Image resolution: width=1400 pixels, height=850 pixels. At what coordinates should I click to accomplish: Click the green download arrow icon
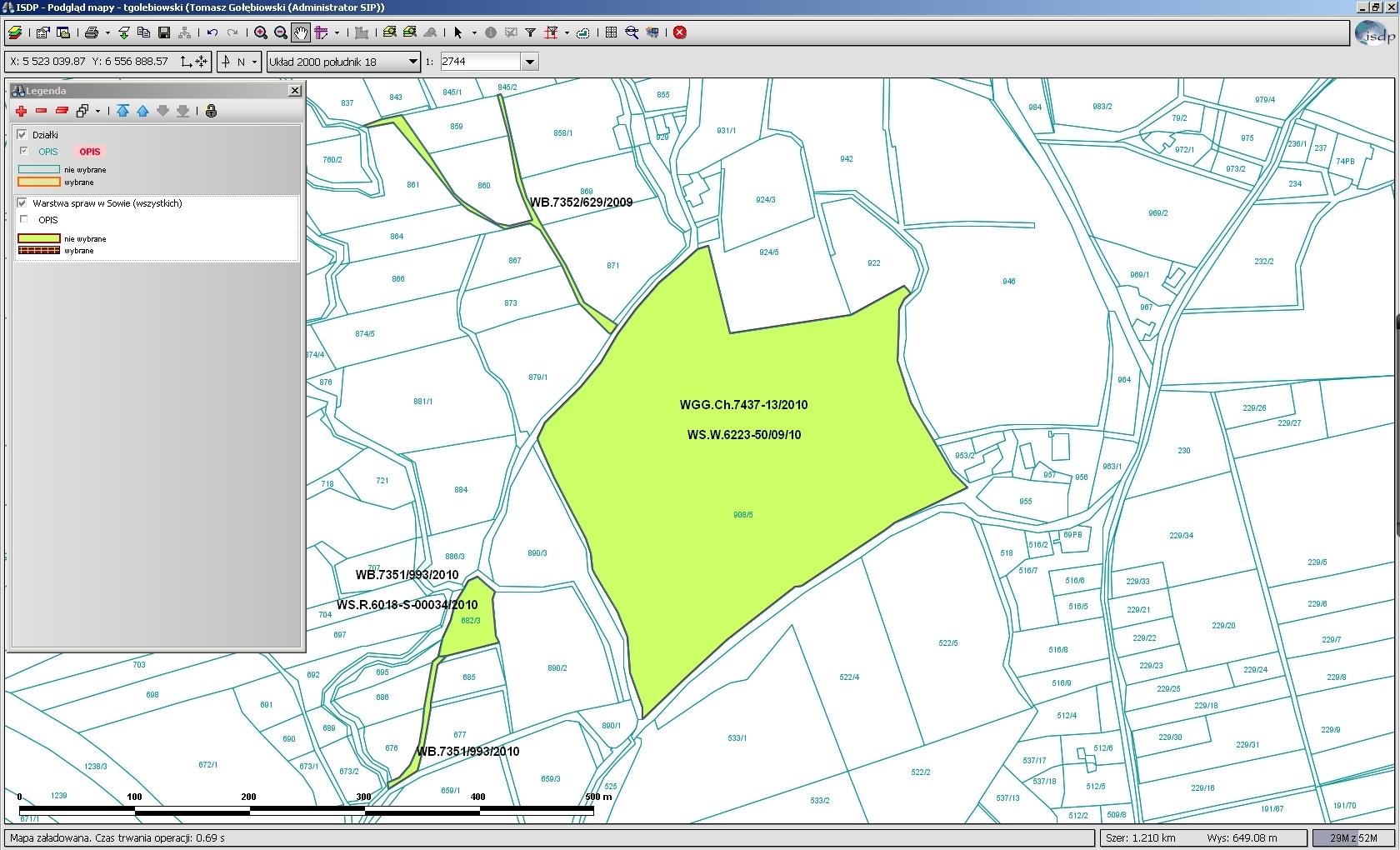(123, 32)
